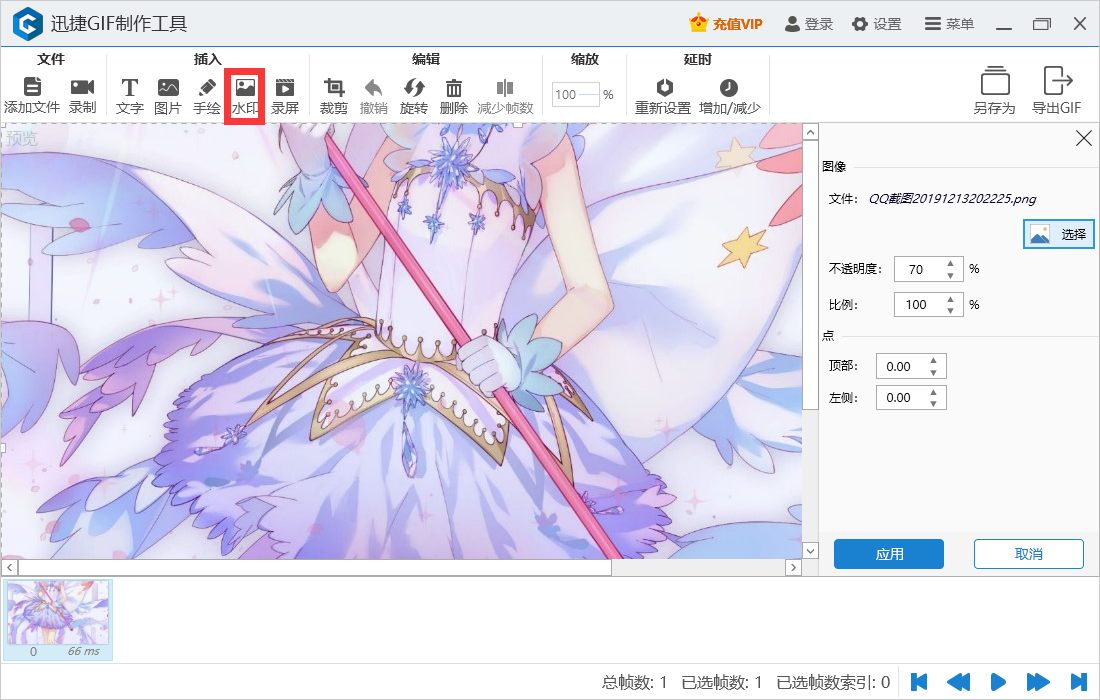This screenshot has width=1100, height=700.
Task: Click 选择 button to pick image
Action: point(1058,234)
